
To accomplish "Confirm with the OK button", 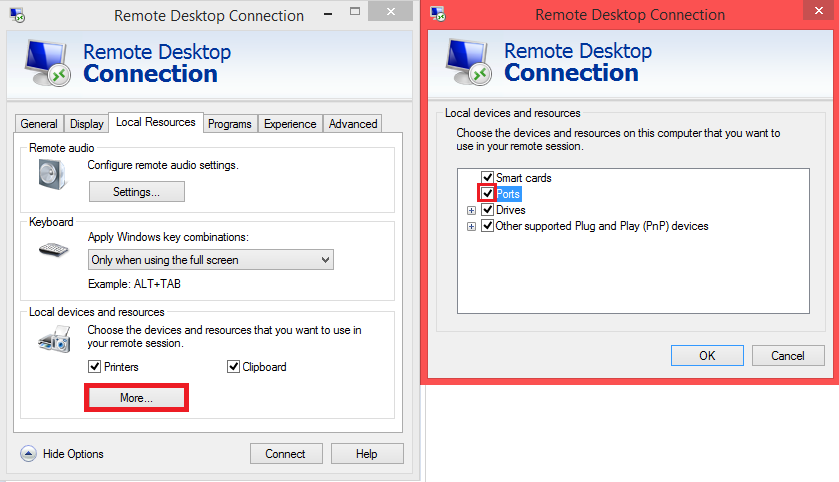I will 707,356.
